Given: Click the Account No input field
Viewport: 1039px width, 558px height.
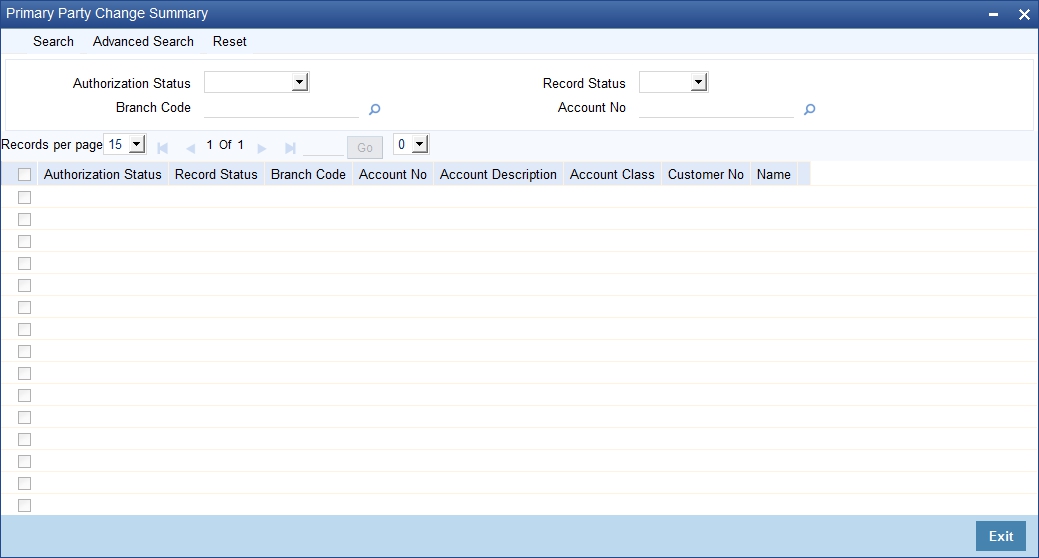Looking at the screenshot, I should [716, 108].
